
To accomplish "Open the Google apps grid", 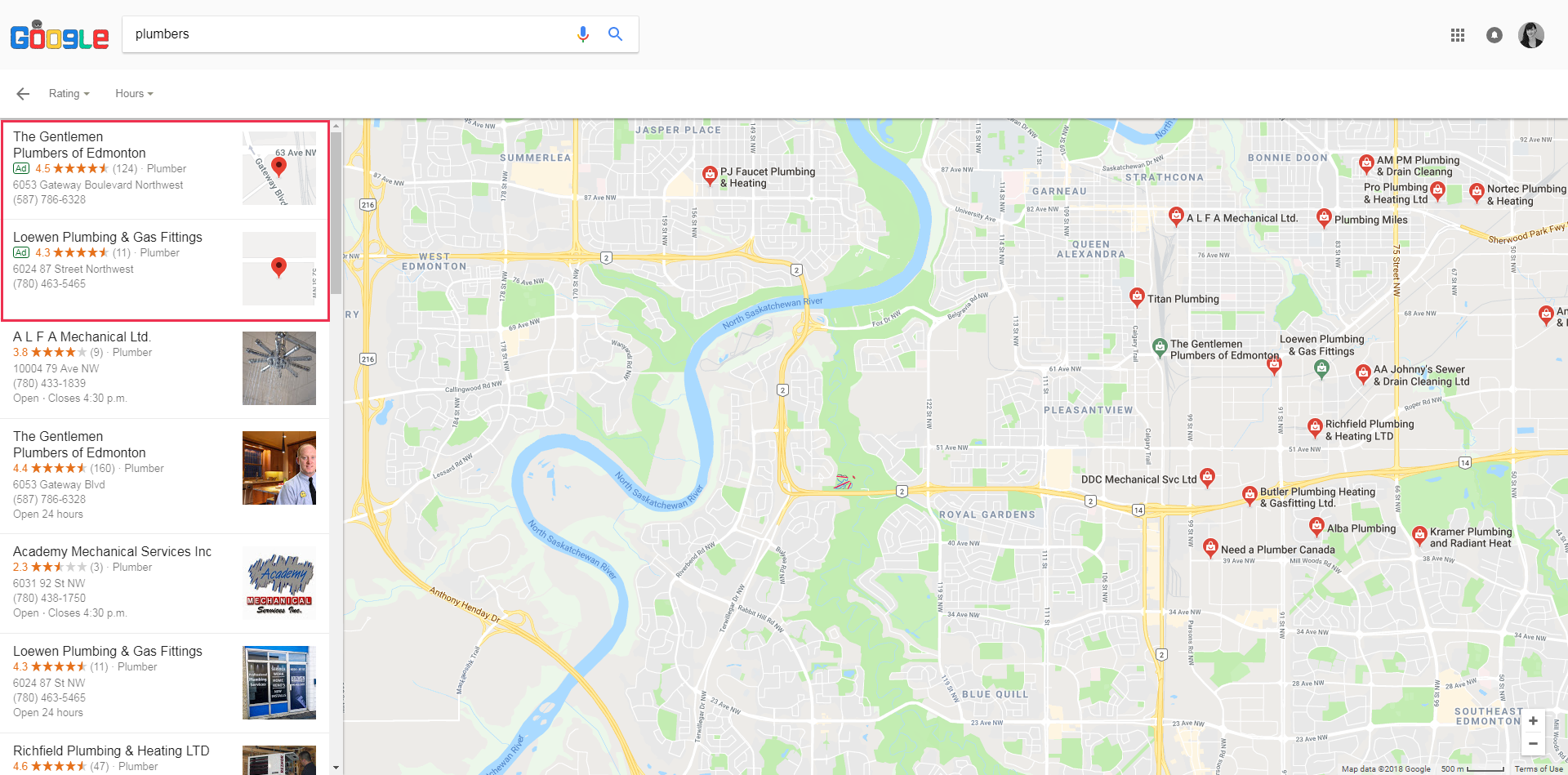I will (x=1458, y=35).
